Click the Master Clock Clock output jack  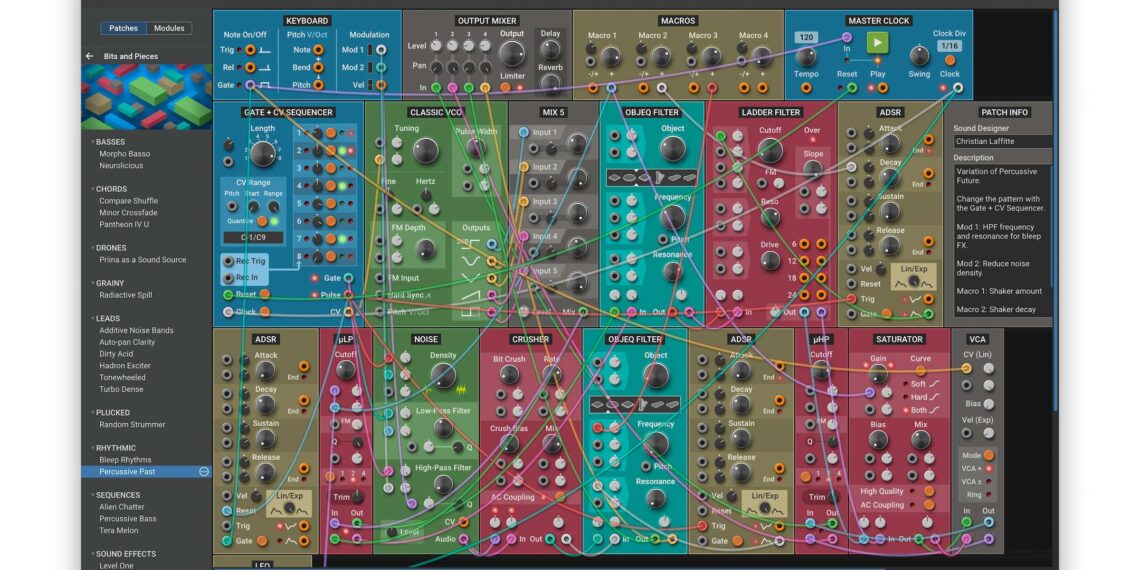coord(958,88)
